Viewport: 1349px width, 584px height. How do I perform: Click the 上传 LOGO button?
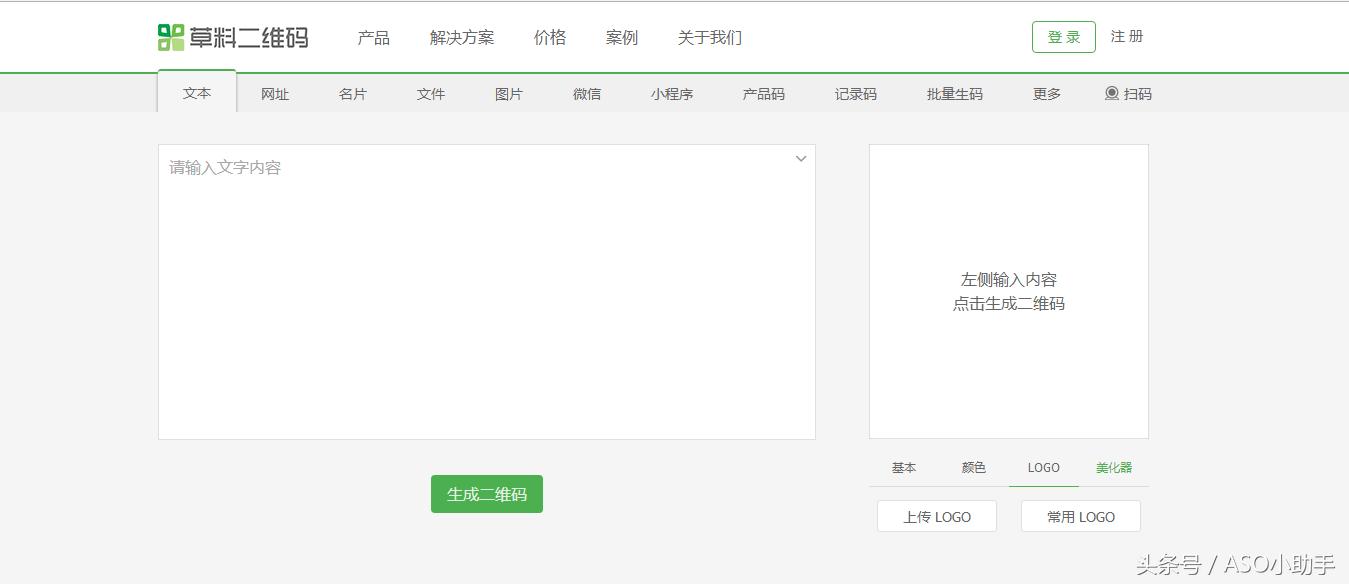point(936,516)
